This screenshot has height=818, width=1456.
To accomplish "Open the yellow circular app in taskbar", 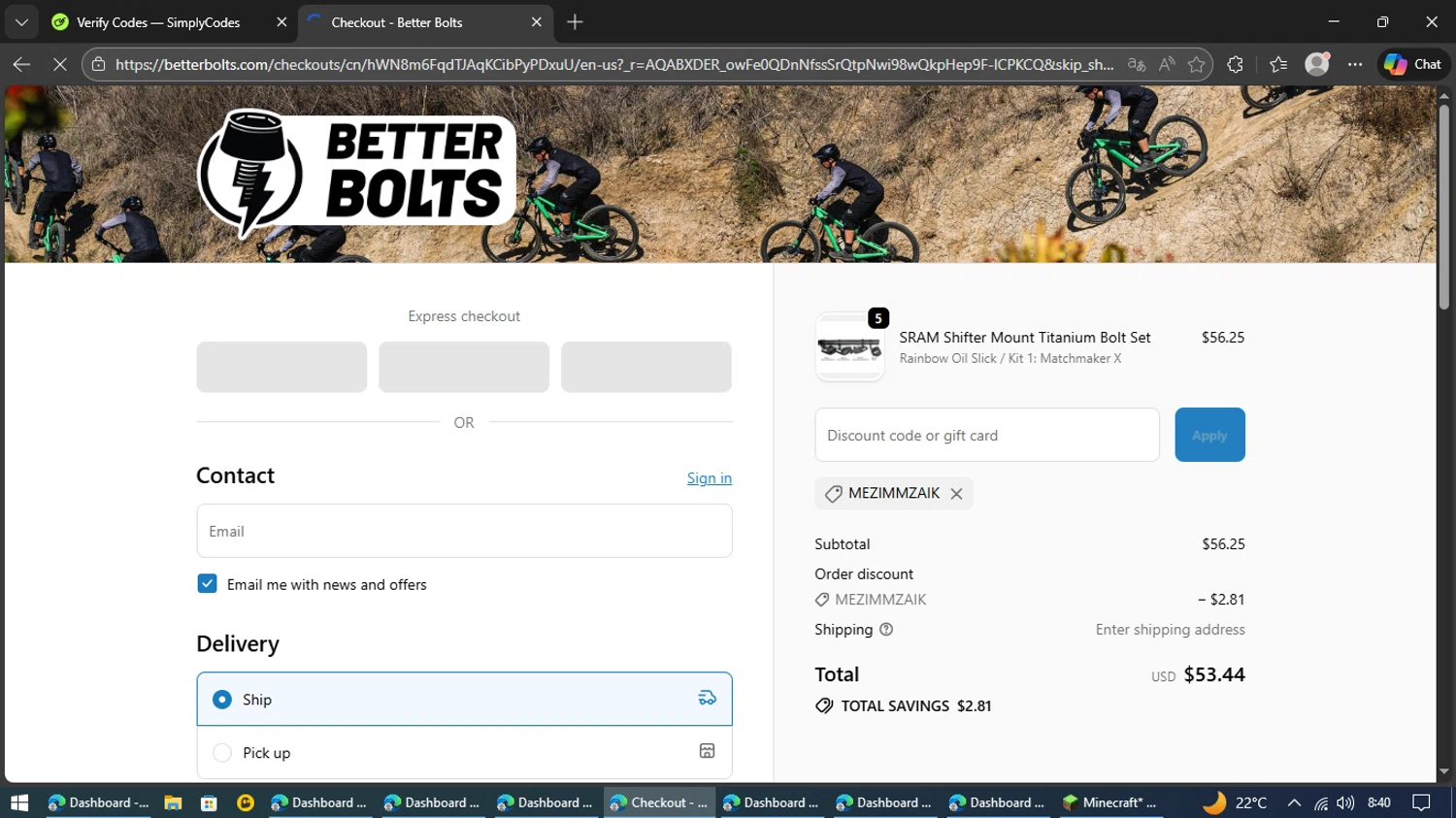I will (x=246, y=802).
